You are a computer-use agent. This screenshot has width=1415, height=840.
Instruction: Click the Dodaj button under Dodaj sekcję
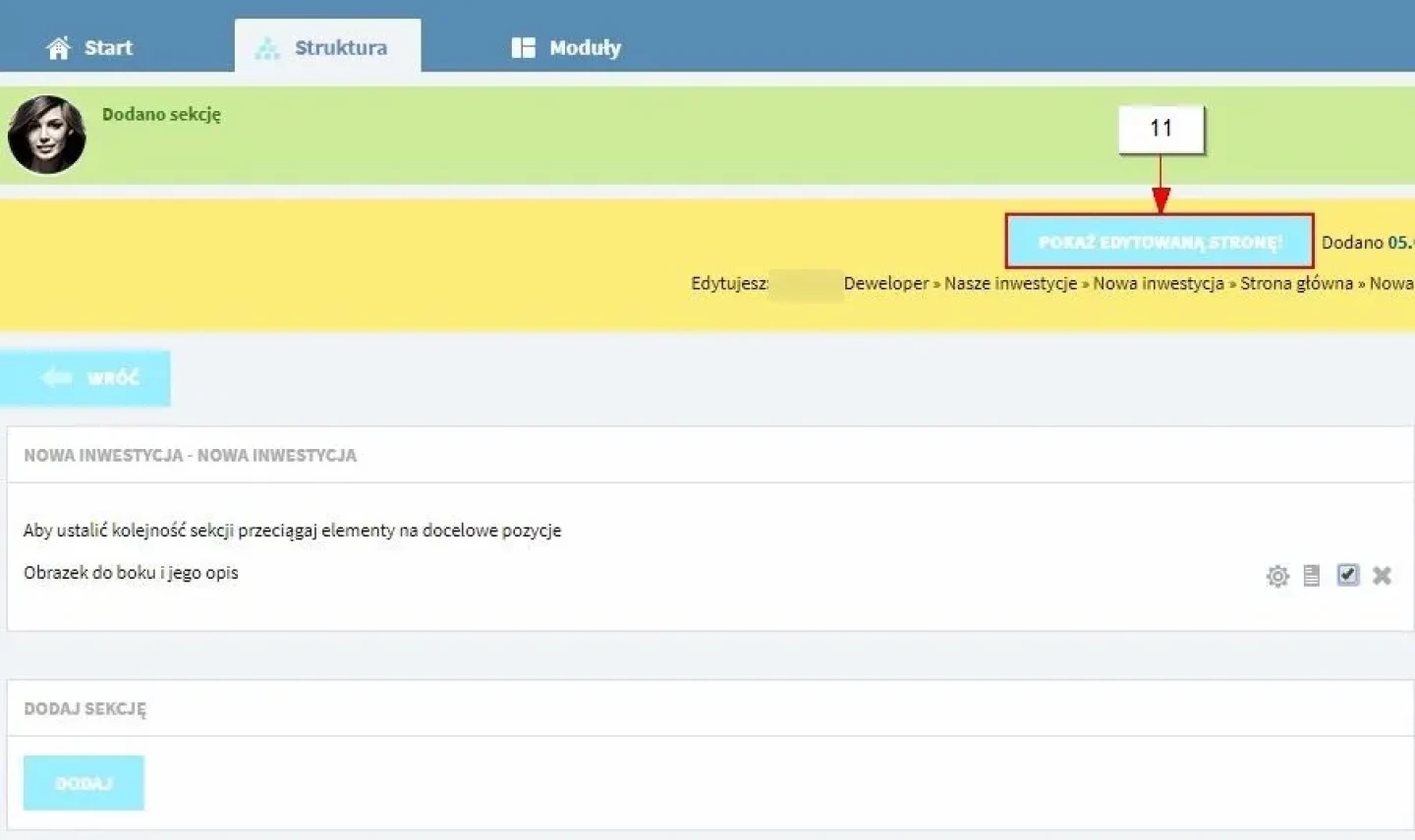[84, 783]
